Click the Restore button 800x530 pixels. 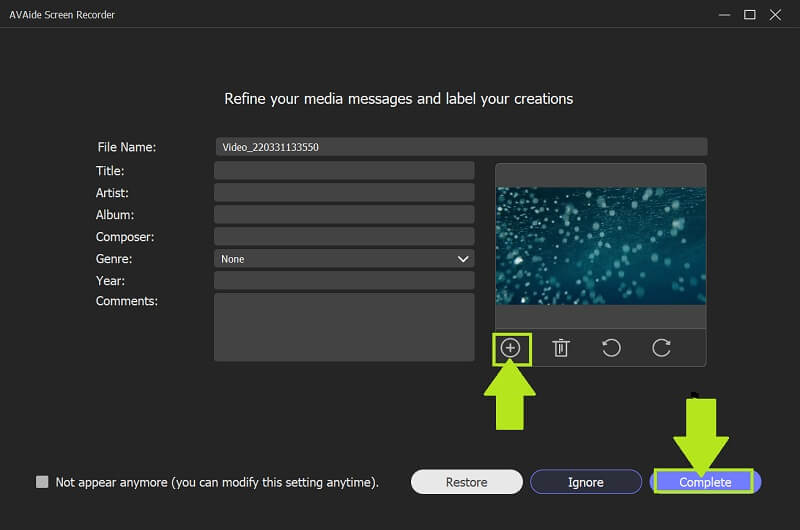pyautogui.click(x=466, y=482)
